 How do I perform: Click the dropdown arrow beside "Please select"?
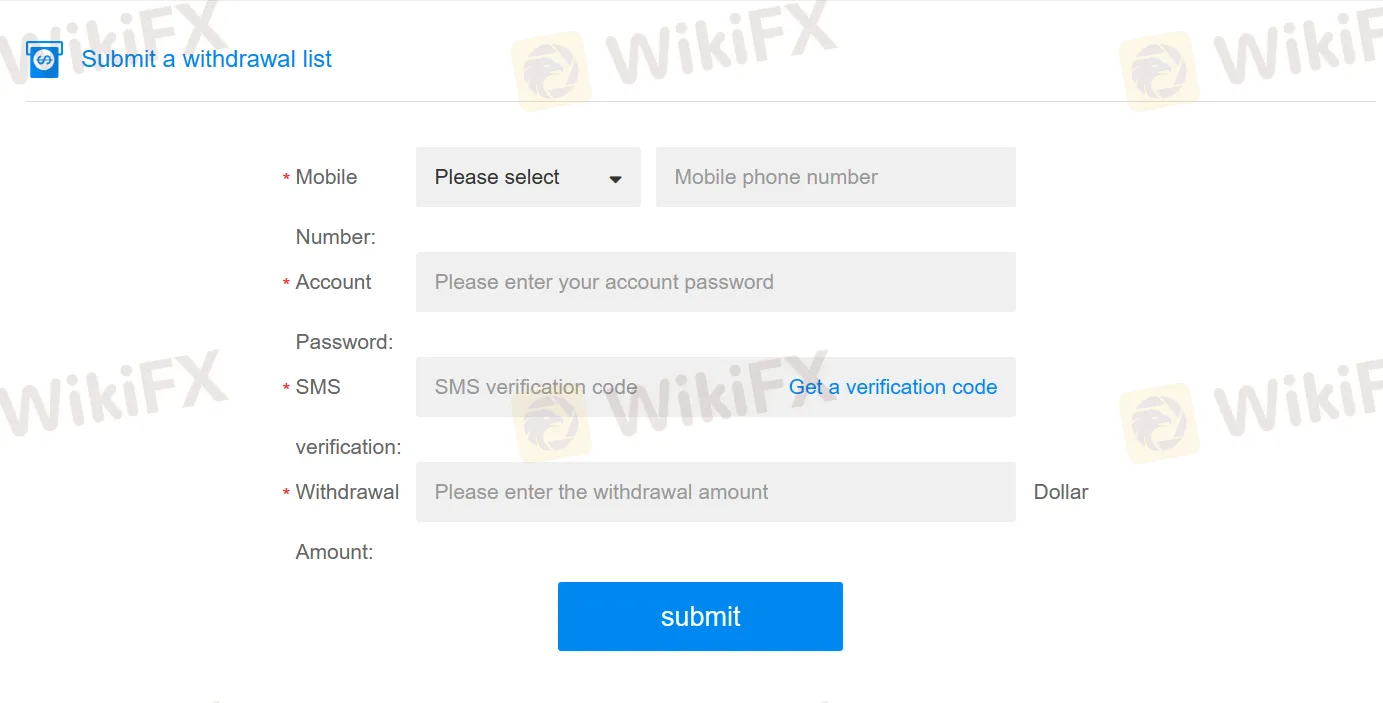point(615,179)
